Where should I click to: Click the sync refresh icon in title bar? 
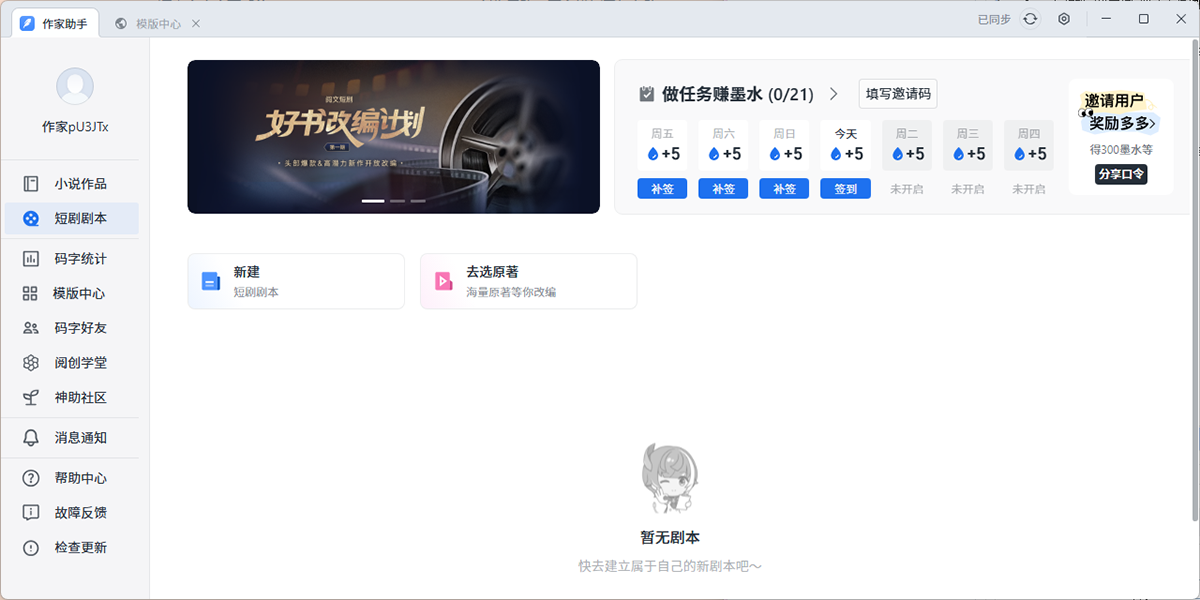pos(1030,19)
